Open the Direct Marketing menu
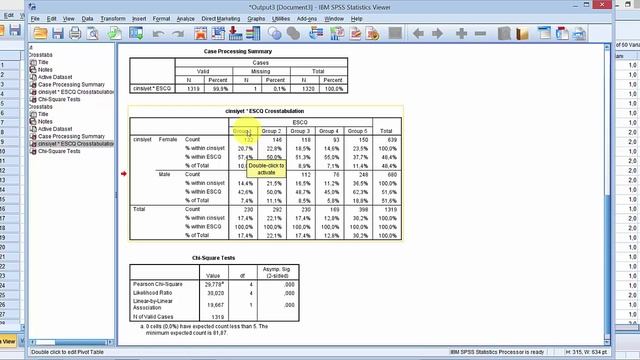The image size is (640, 360). click(221, 19)
